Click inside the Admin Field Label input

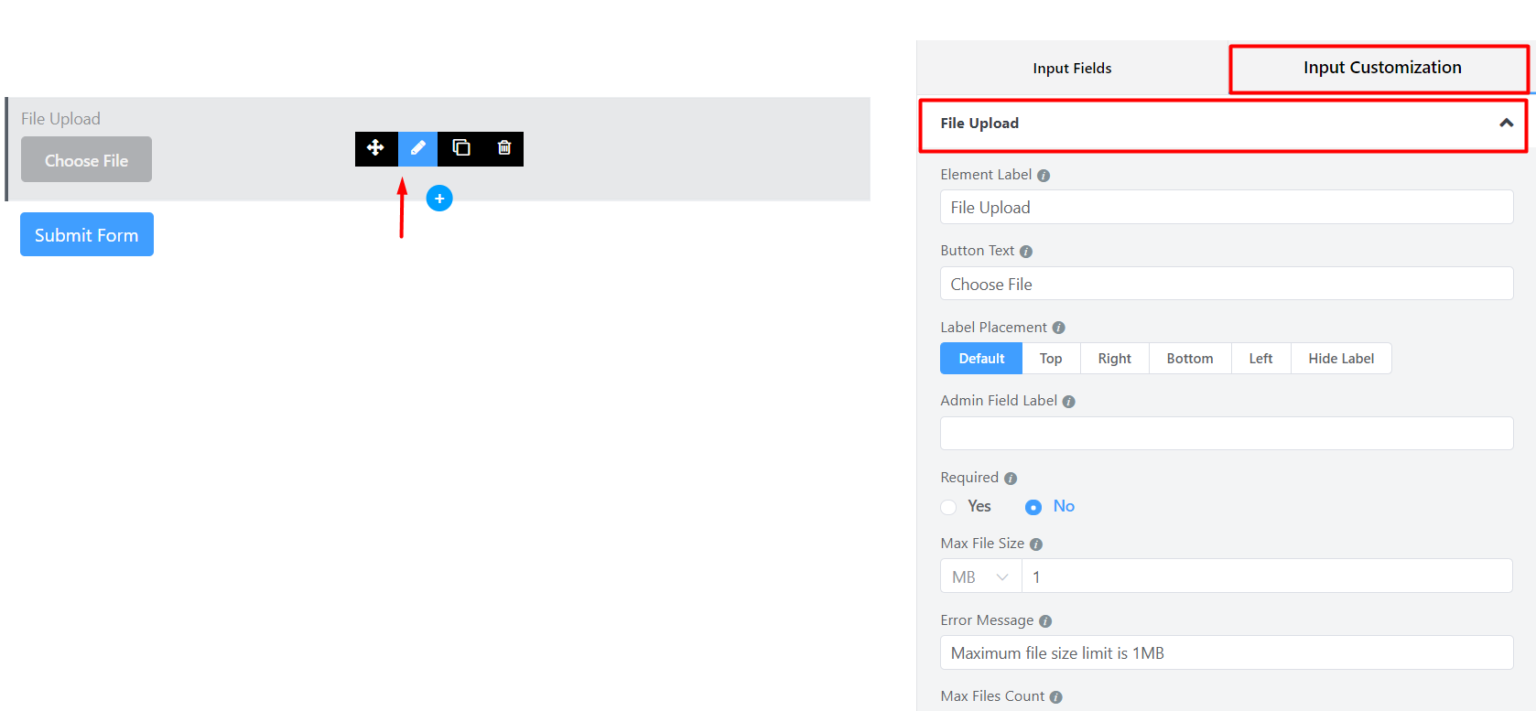coord(1225,433)
